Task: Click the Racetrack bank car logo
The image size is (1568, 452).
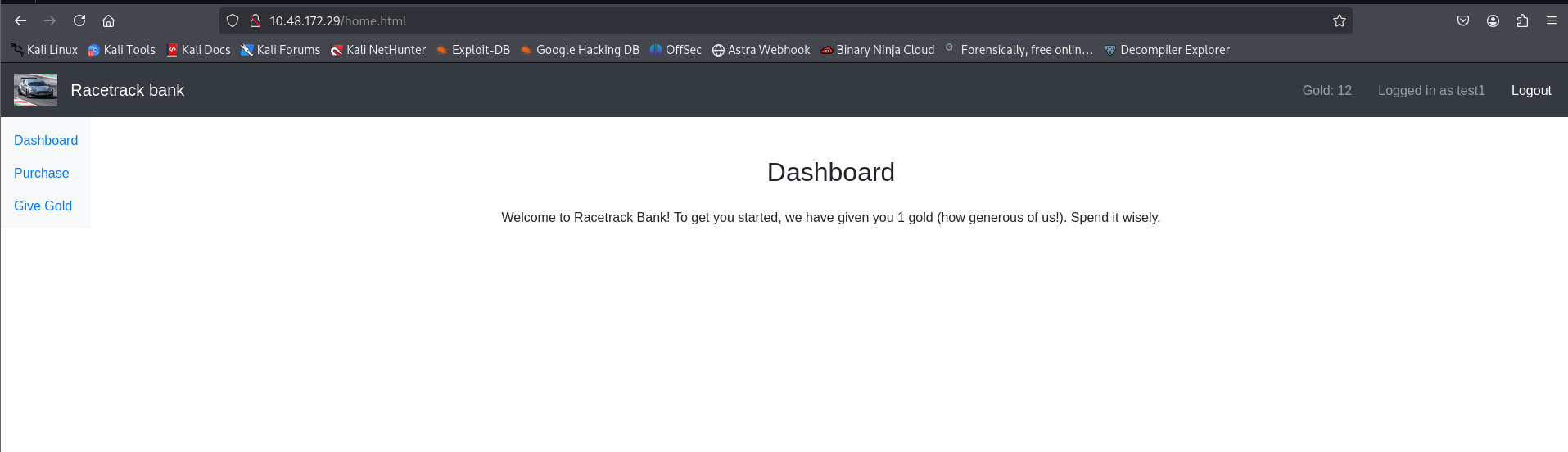Action: pos(35,90)
